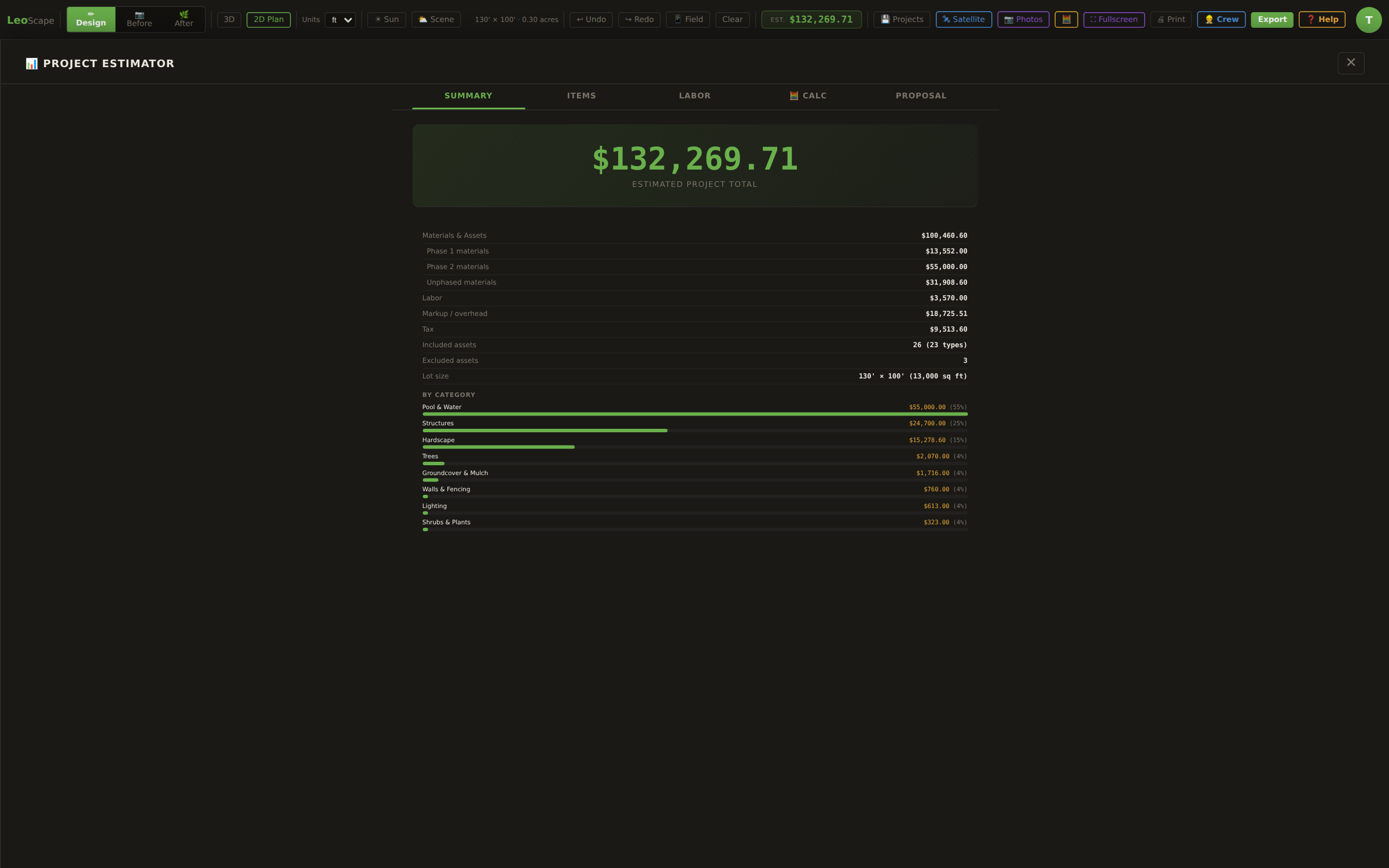This screenshot has height=868, width=1389.
Task: Toggle the 3D view
Action: (x=229, y=20)
